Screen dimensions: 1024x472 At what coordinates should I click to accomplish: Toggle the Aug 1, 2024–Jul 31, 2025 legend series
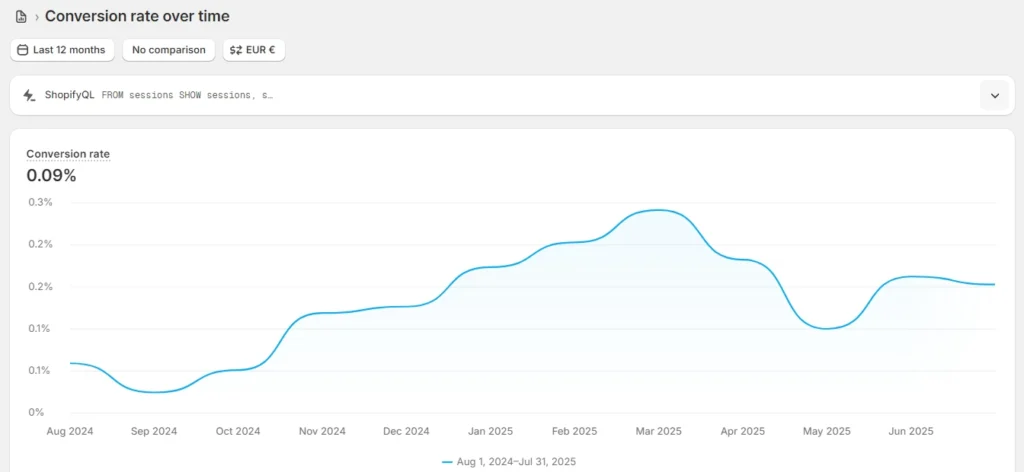pyautogui.click(x=515, y=461)
